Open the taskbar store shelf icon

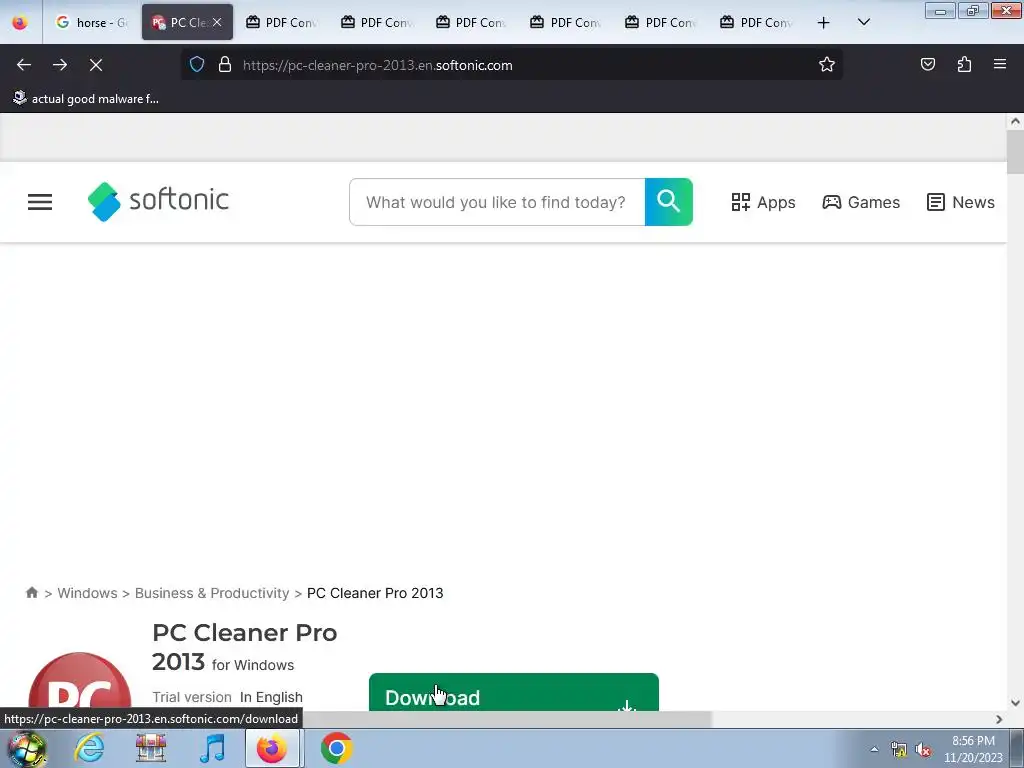click(x=151, y=748)
